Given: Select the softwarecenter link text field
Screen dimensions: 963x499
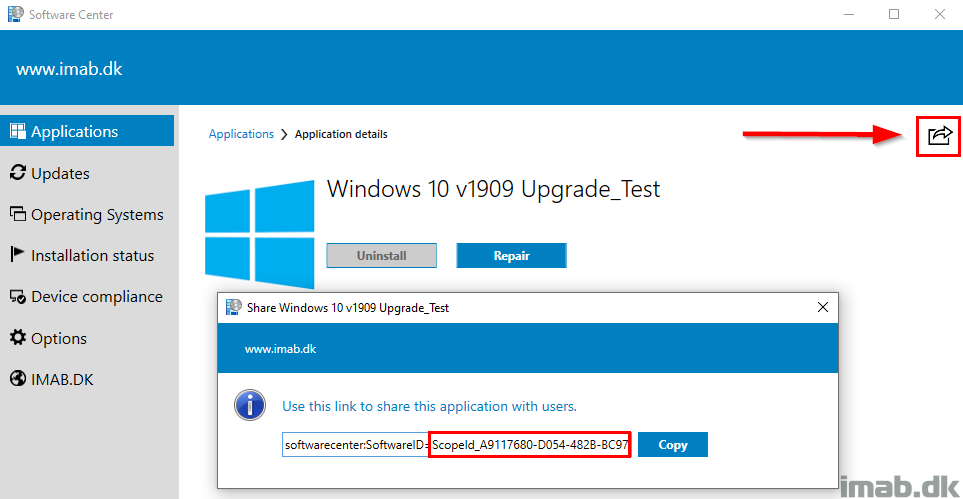Looking at the screenshot, I should coord(457,444).
